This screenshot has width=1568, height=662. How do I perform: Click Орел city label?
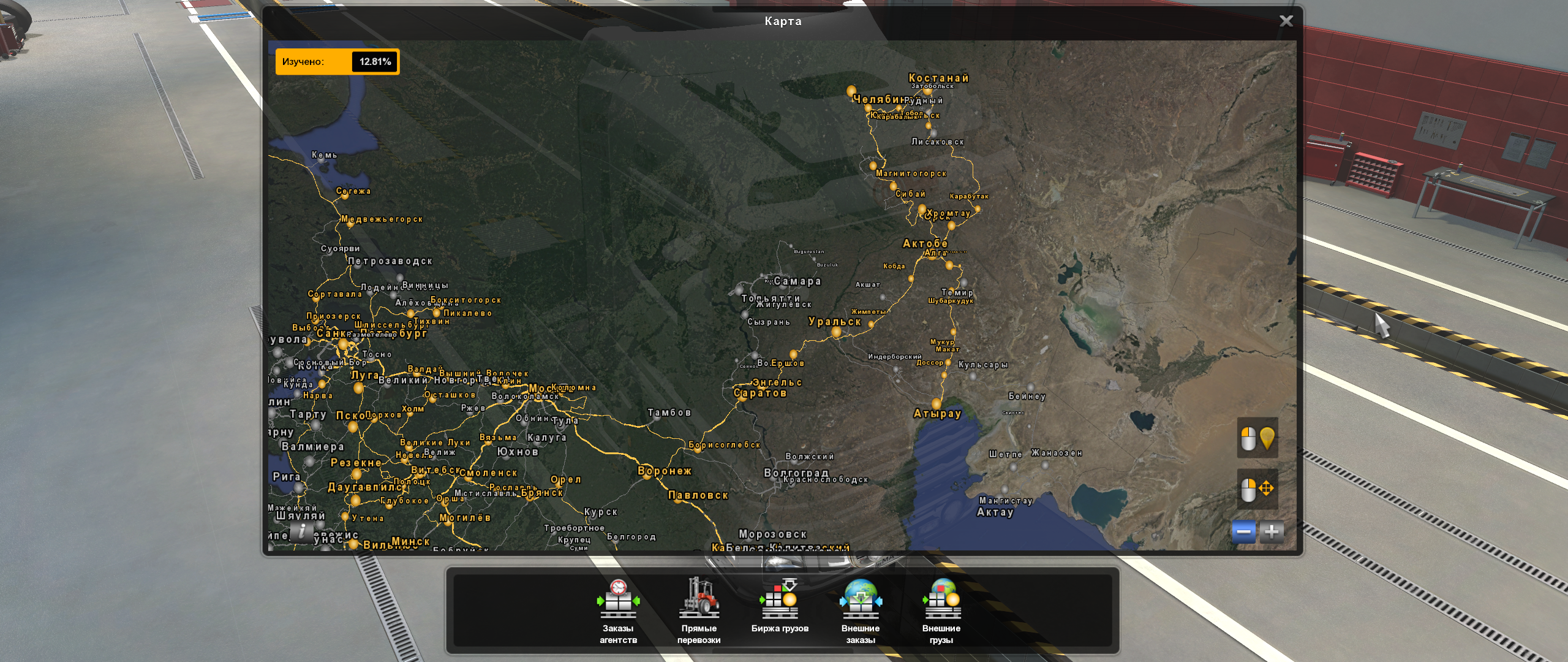[566, 479]
